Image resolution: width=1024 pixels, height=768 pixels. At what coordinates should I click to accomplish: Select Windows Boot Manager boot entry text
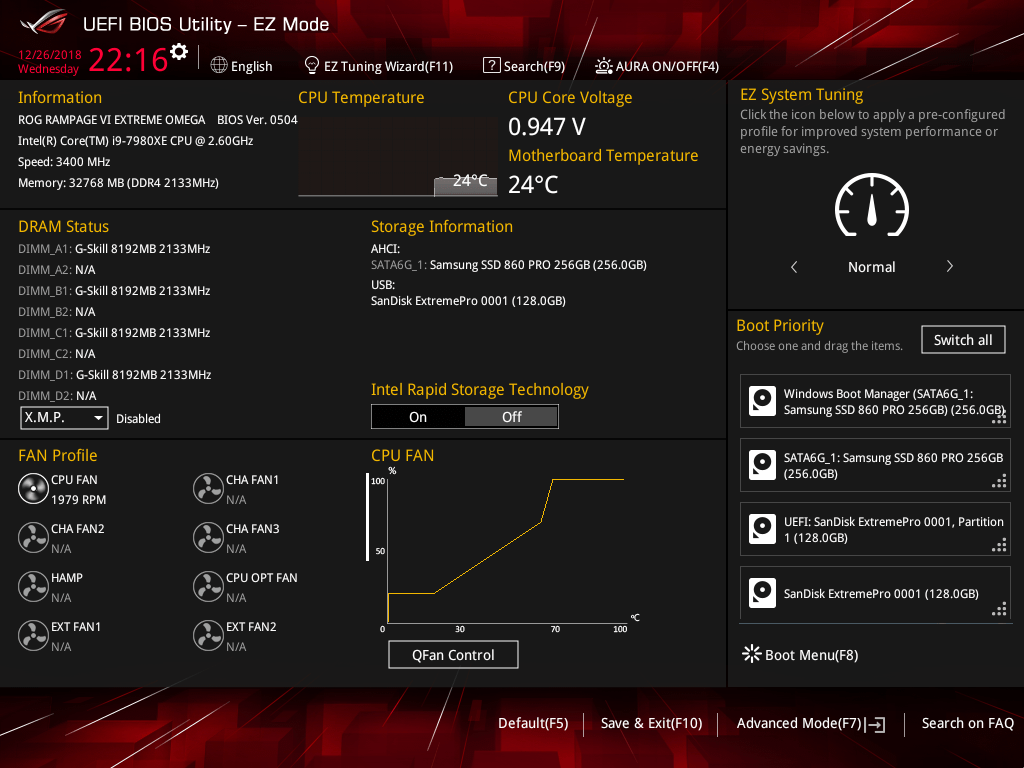tap(893, 402)
